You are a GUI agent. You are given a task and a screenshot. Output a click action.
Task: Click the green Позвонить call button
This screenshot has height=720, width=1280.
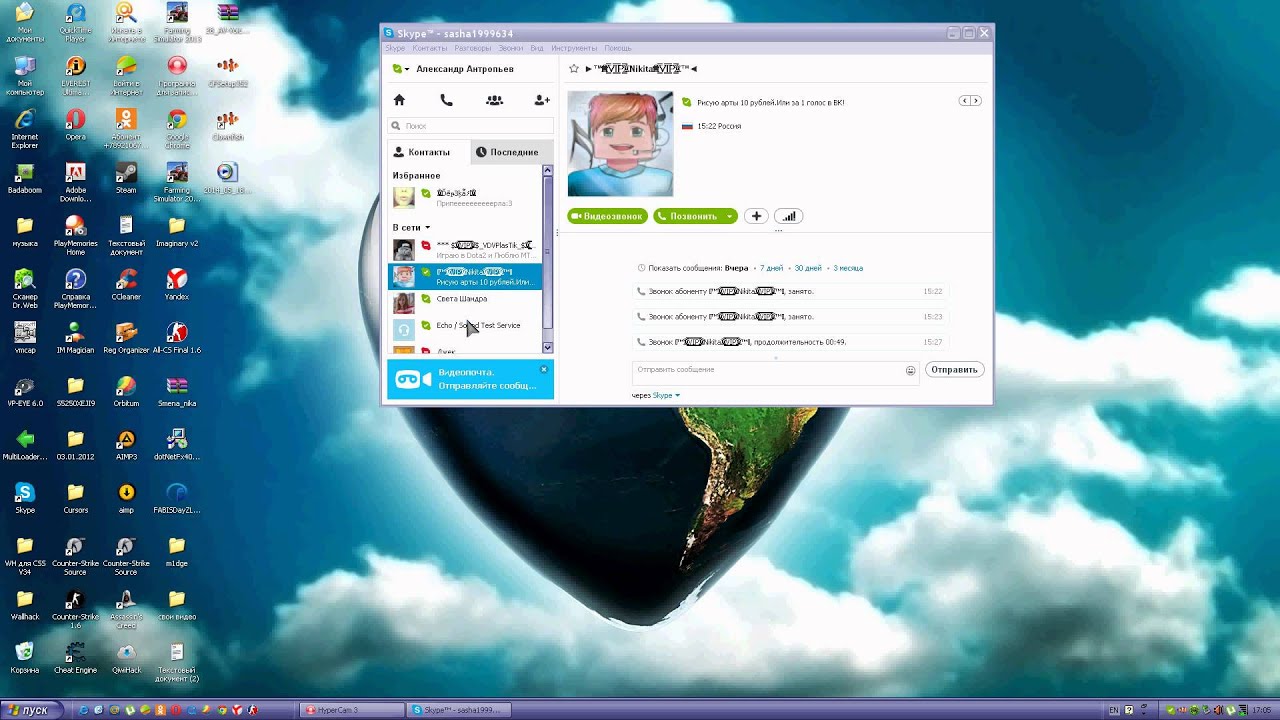tap(688, 216)
